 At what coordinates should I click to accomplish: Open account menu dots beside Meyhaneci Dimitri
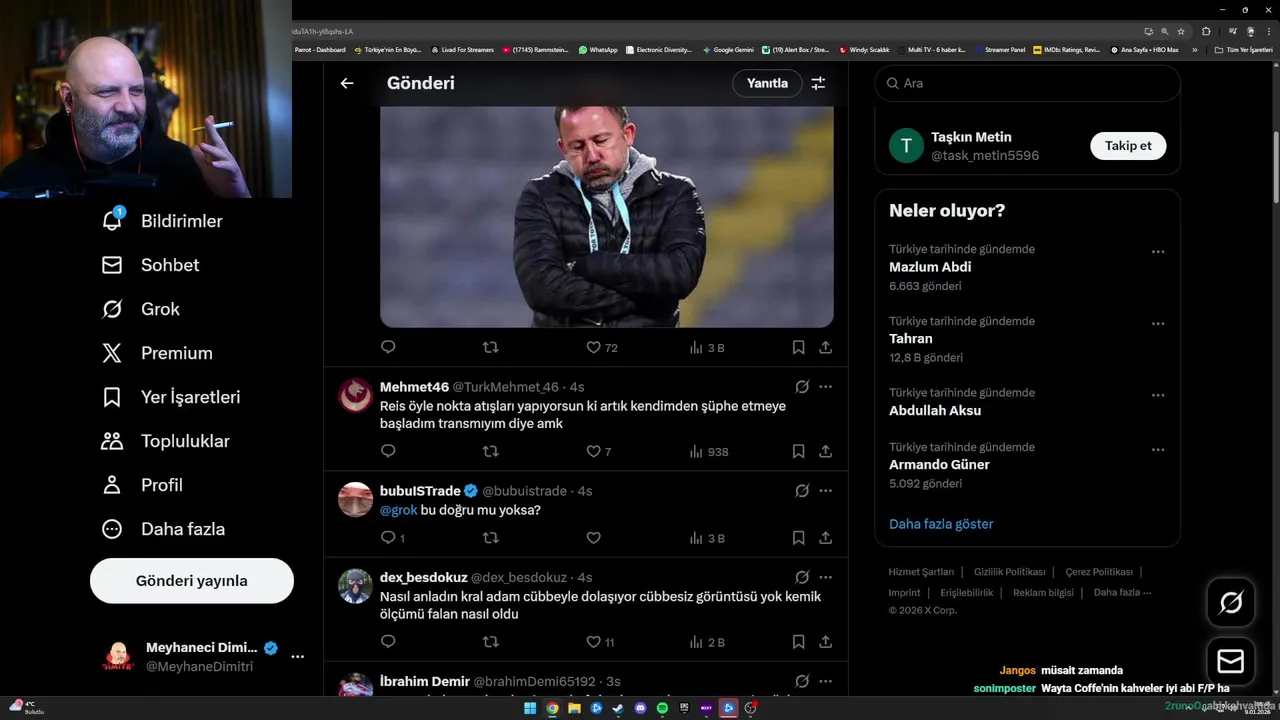click(297, 657)
